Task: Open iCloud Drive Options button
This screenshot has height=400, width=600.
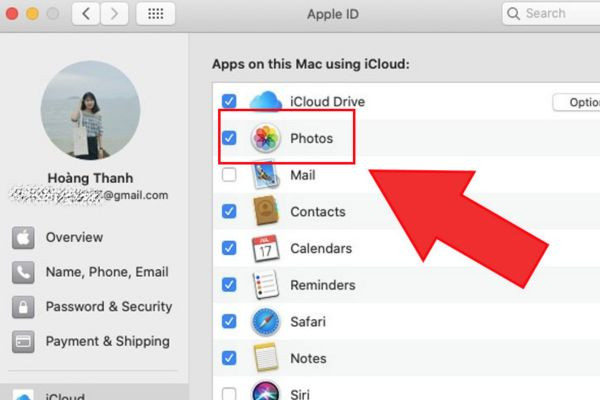Action: (x=576, y=102)
